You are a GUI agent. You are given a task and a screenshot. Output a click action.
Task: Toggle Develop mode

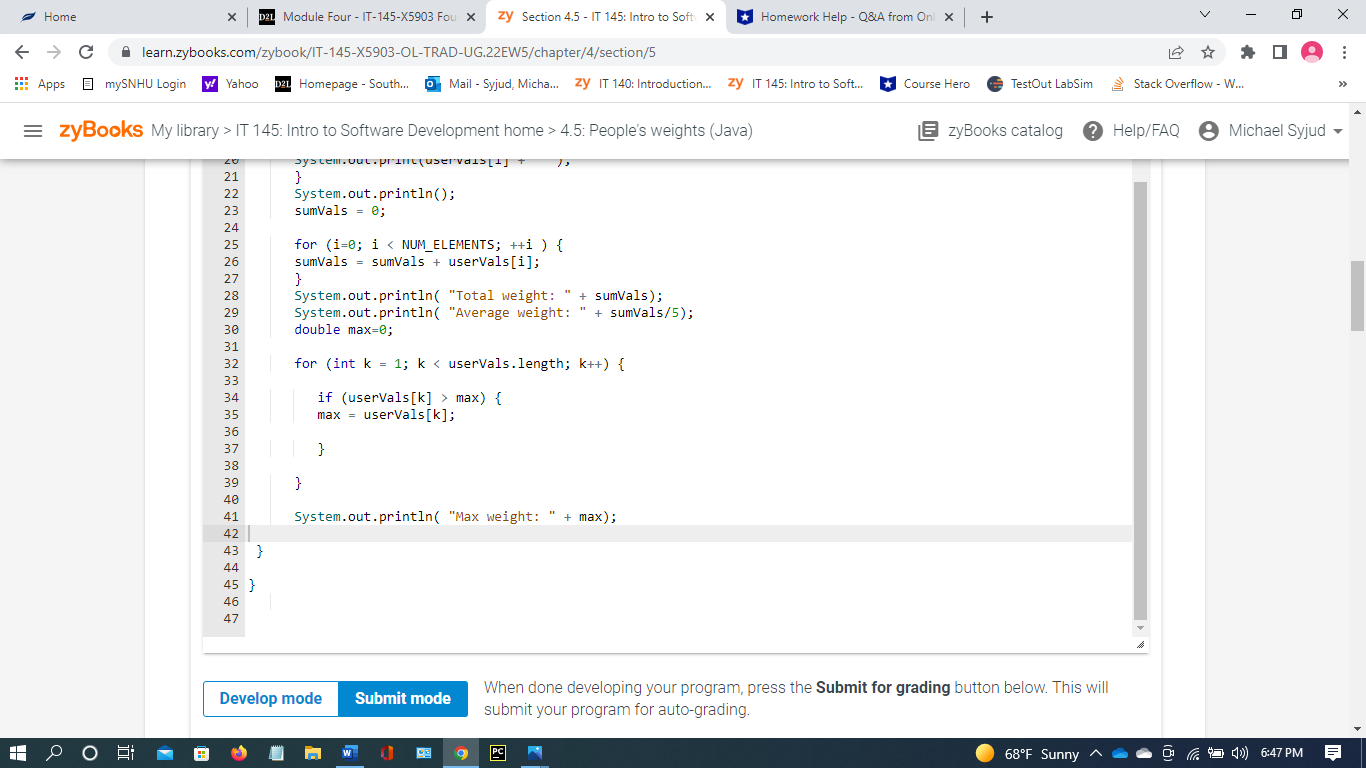click(x=270, y=699)
